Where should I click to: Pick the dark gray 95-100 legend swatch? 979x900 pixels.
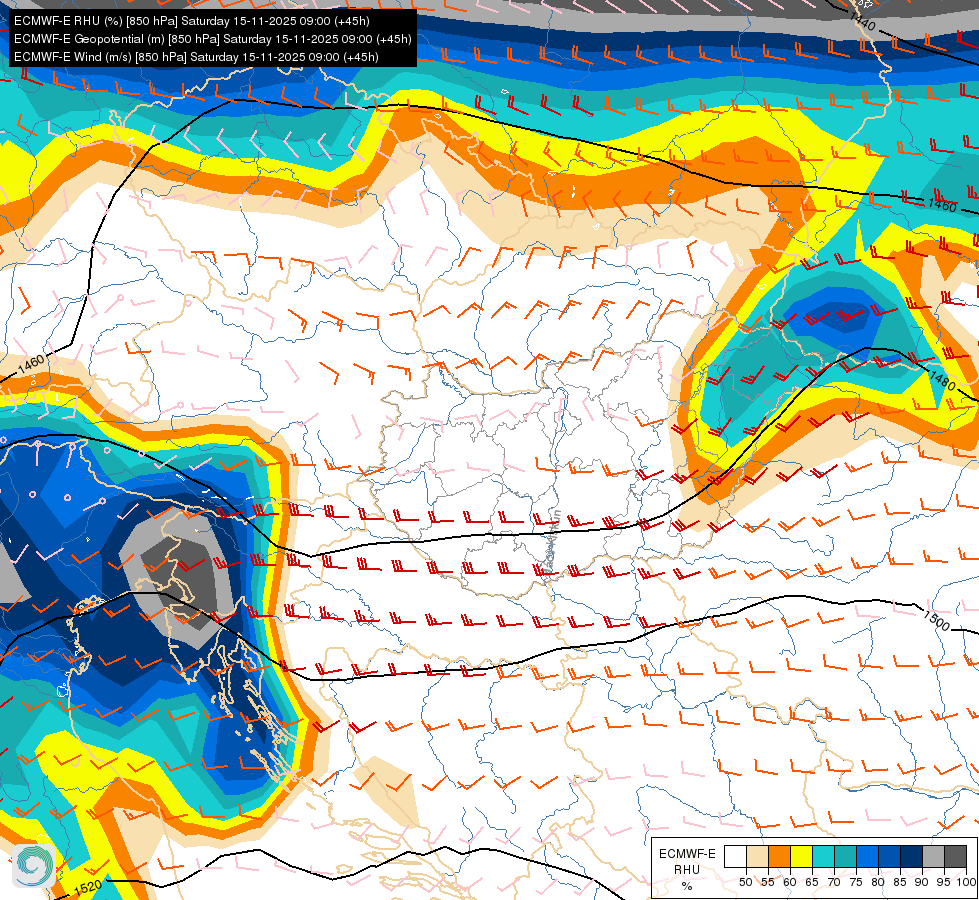[955, 856]
